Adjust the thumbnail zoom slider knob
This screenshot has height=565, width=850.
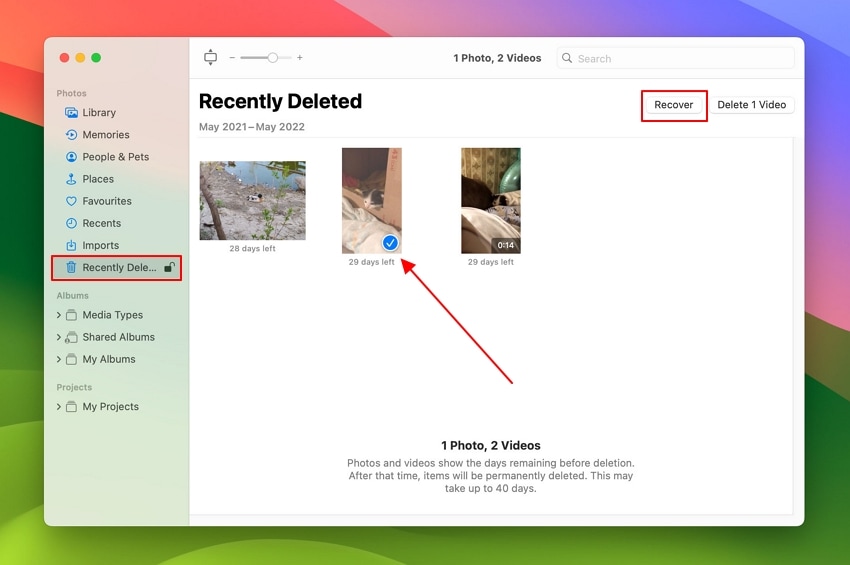pos(273,57)
